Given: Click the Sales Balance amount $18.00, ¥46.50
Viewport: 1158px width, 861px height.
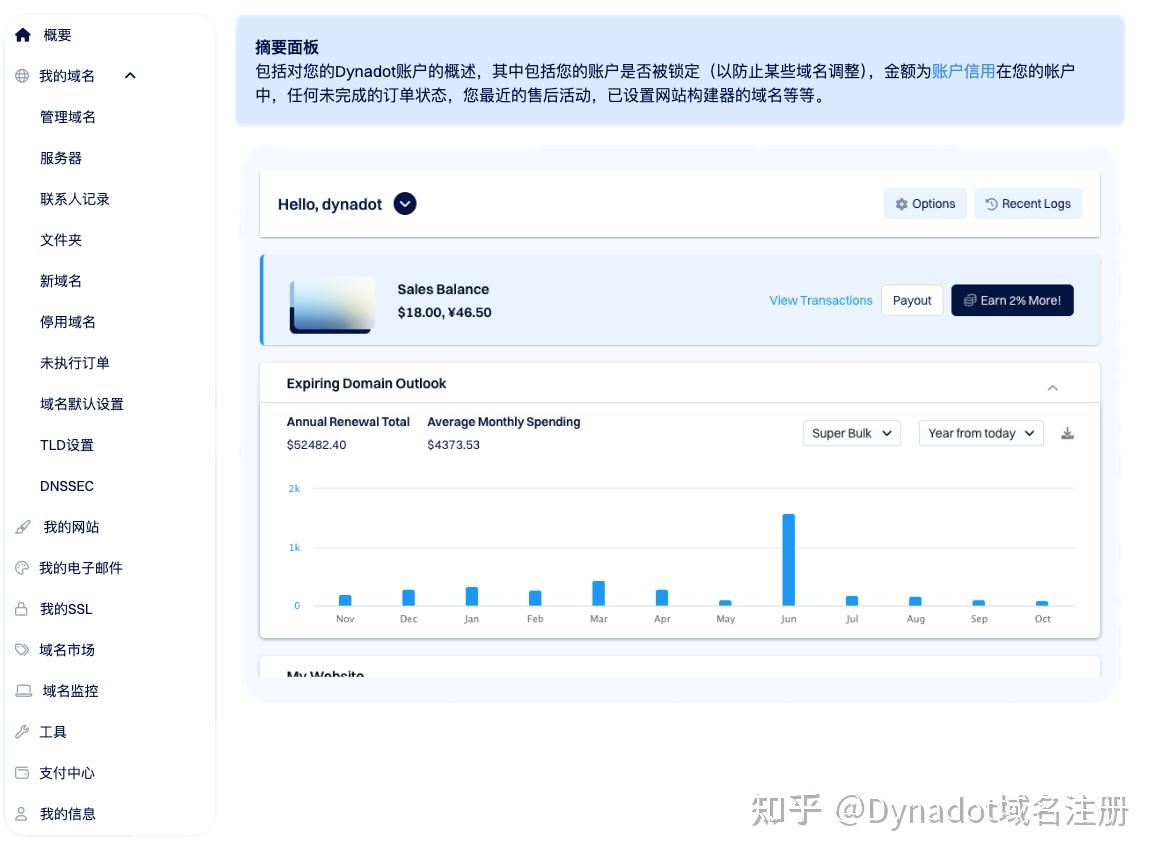Looking at the screenshot, I should 445,312.
